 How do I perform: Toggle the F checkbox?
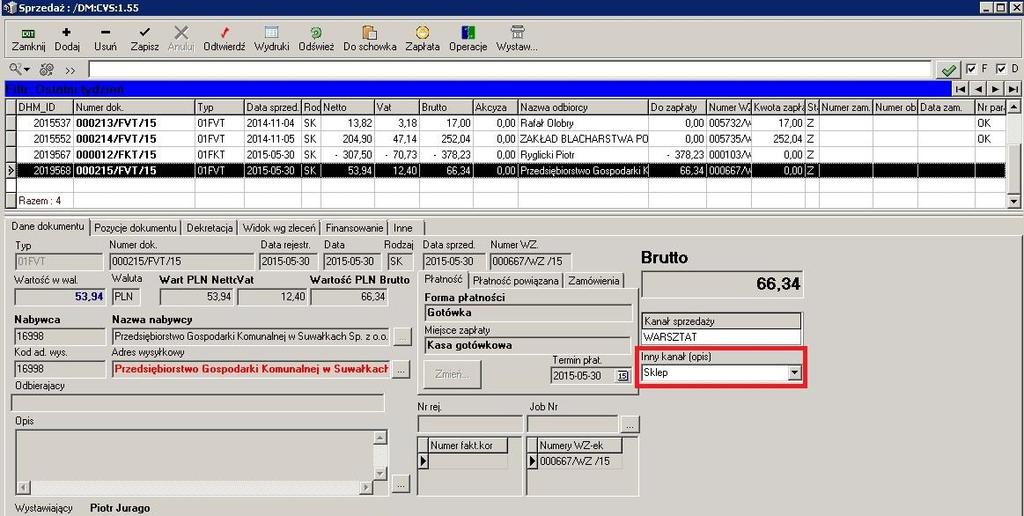coord(971,69)
